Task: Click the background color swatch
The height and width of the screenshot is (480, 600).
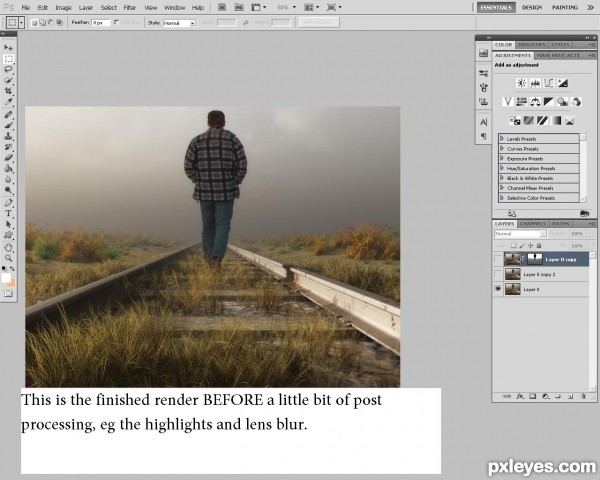Action: pos(12,283)
